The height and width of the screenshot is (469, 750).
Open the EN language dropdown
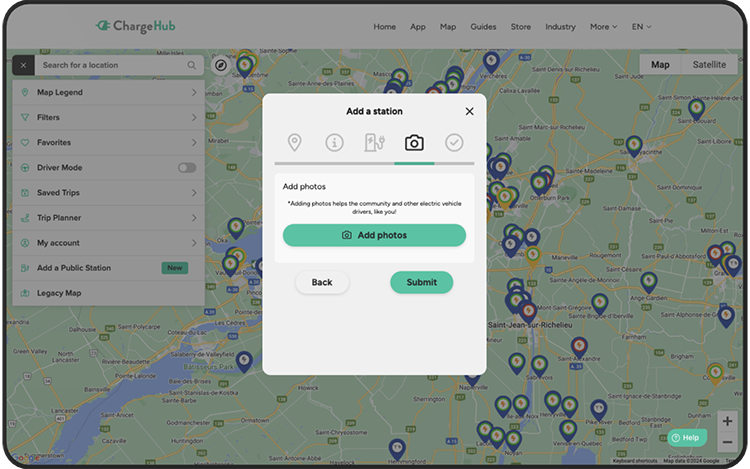click(641, 27)
